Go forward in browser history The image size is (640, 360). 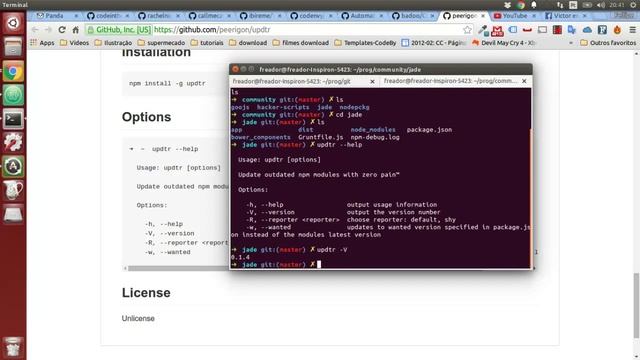pyautogui.click(x=48, y=30)
